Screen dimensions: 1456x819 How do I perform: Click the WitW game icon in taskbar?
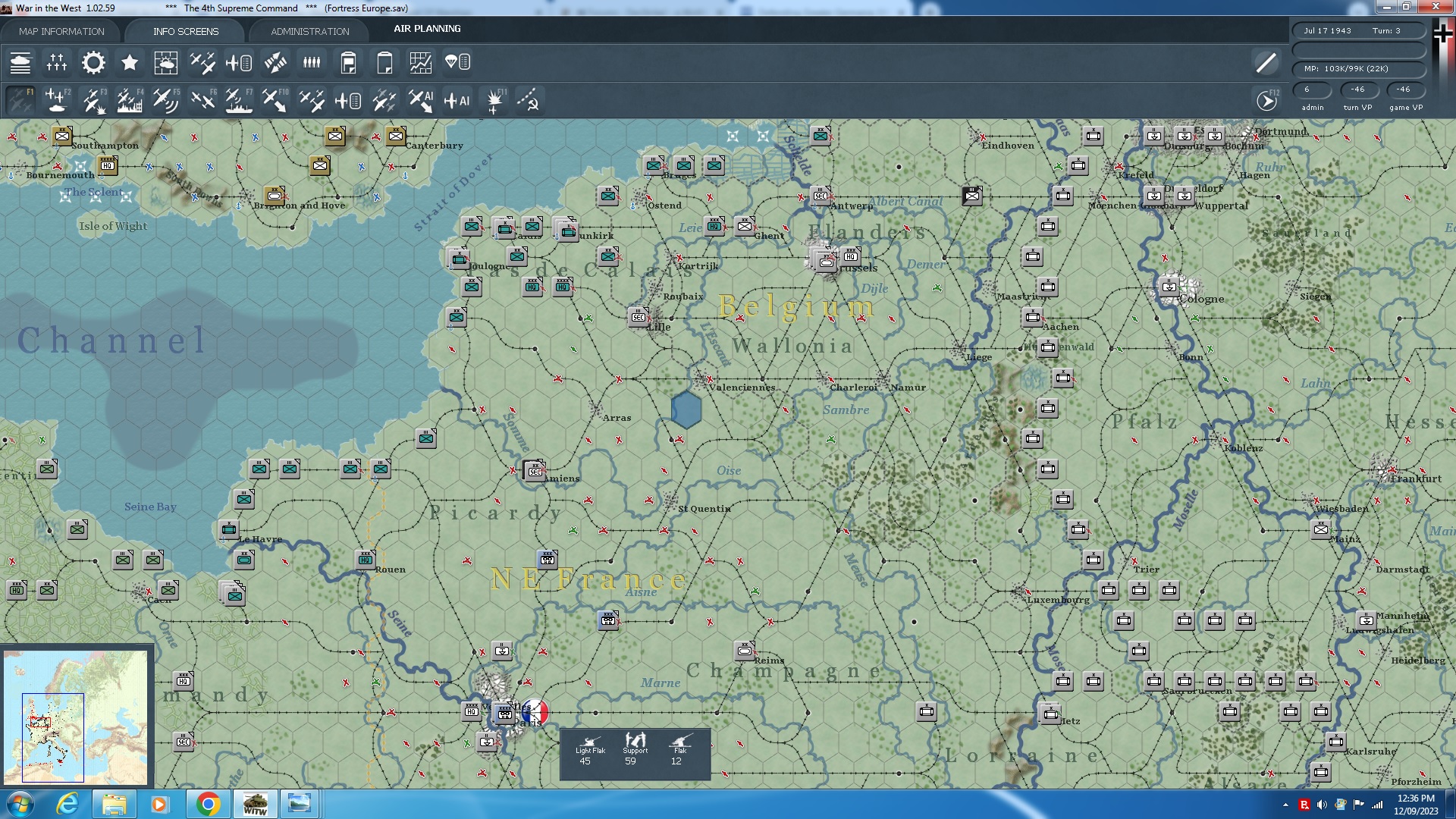click(x=255, y=804)
